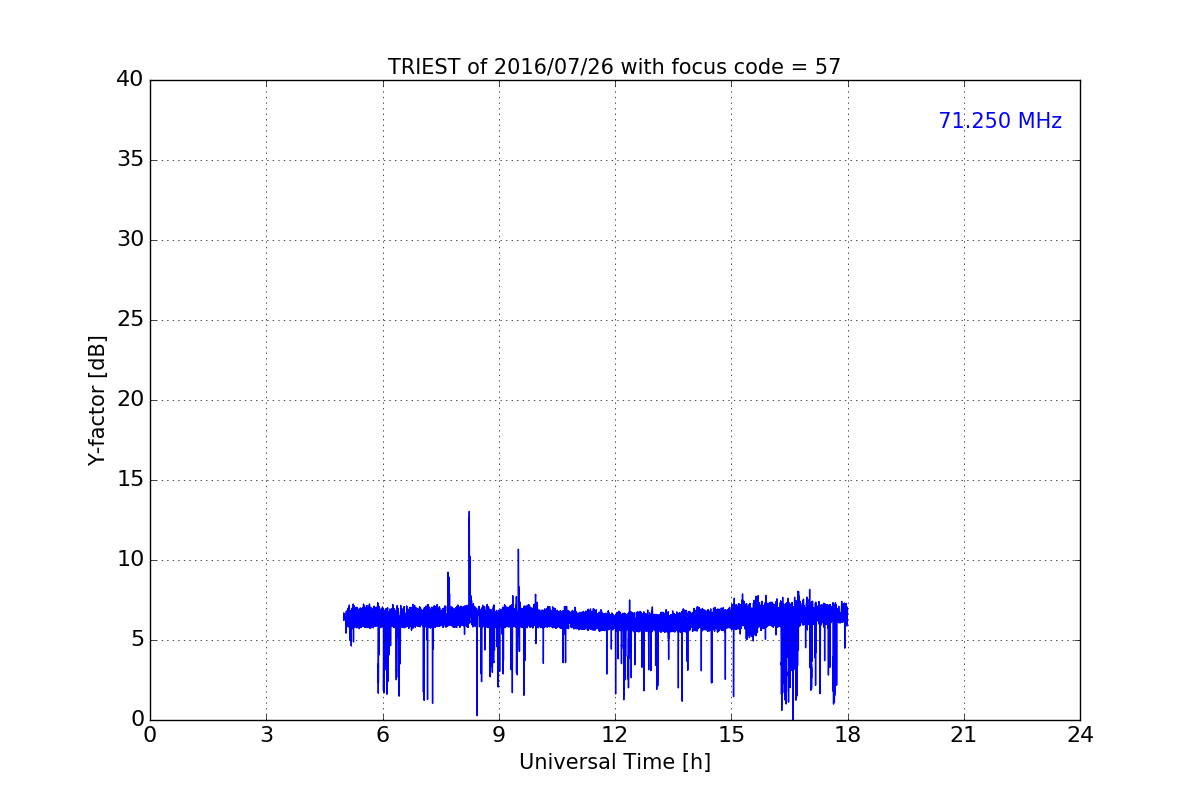Click x-axis tick label 3

click(x=266, y=734)
